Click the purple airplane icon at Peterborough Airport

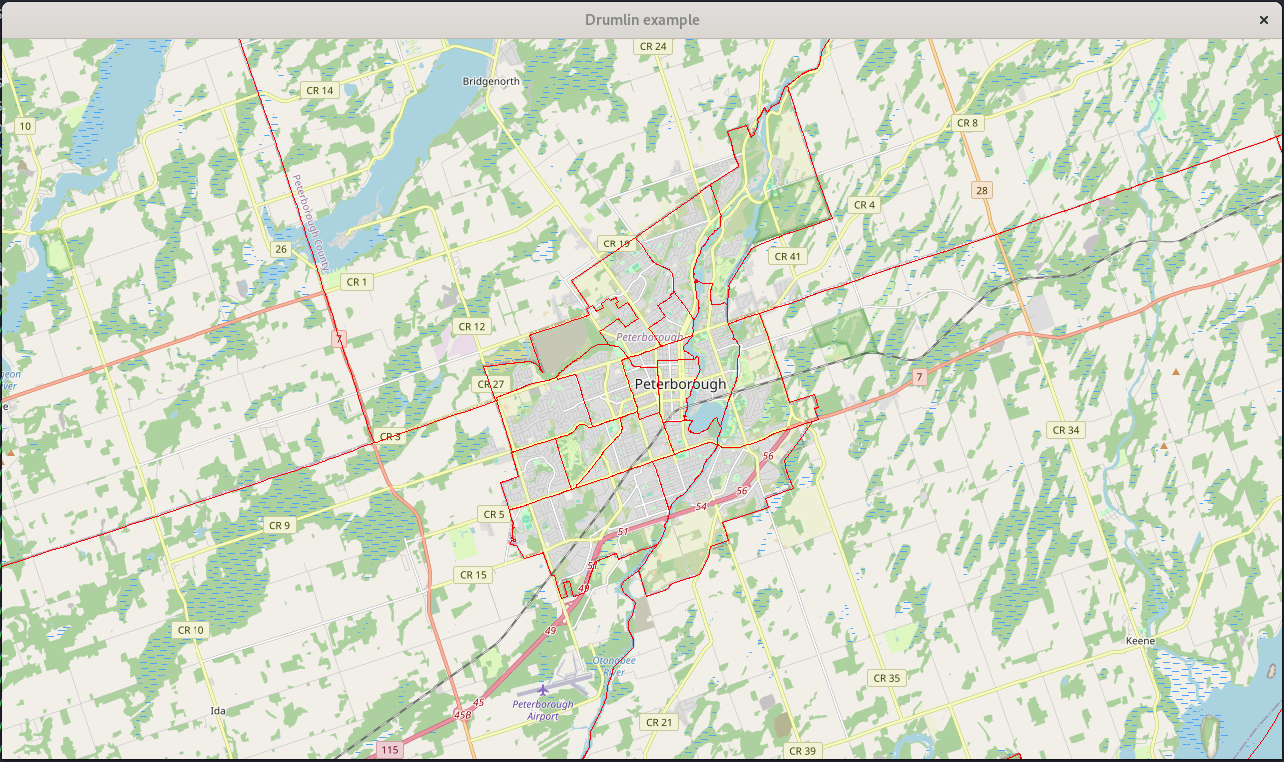[x=543, y=689]
